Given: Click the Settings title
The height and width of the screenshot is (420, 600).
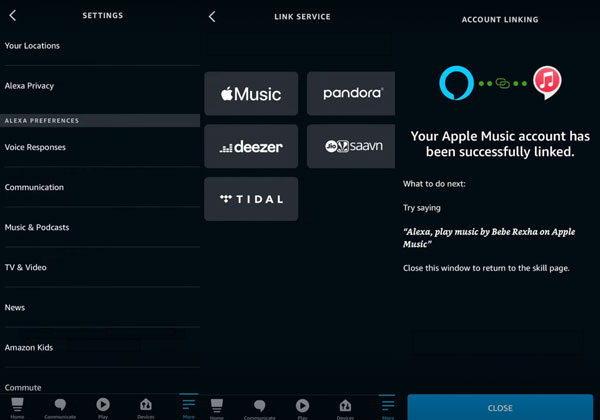Looking at the screenshot, I should pos(103,16).
